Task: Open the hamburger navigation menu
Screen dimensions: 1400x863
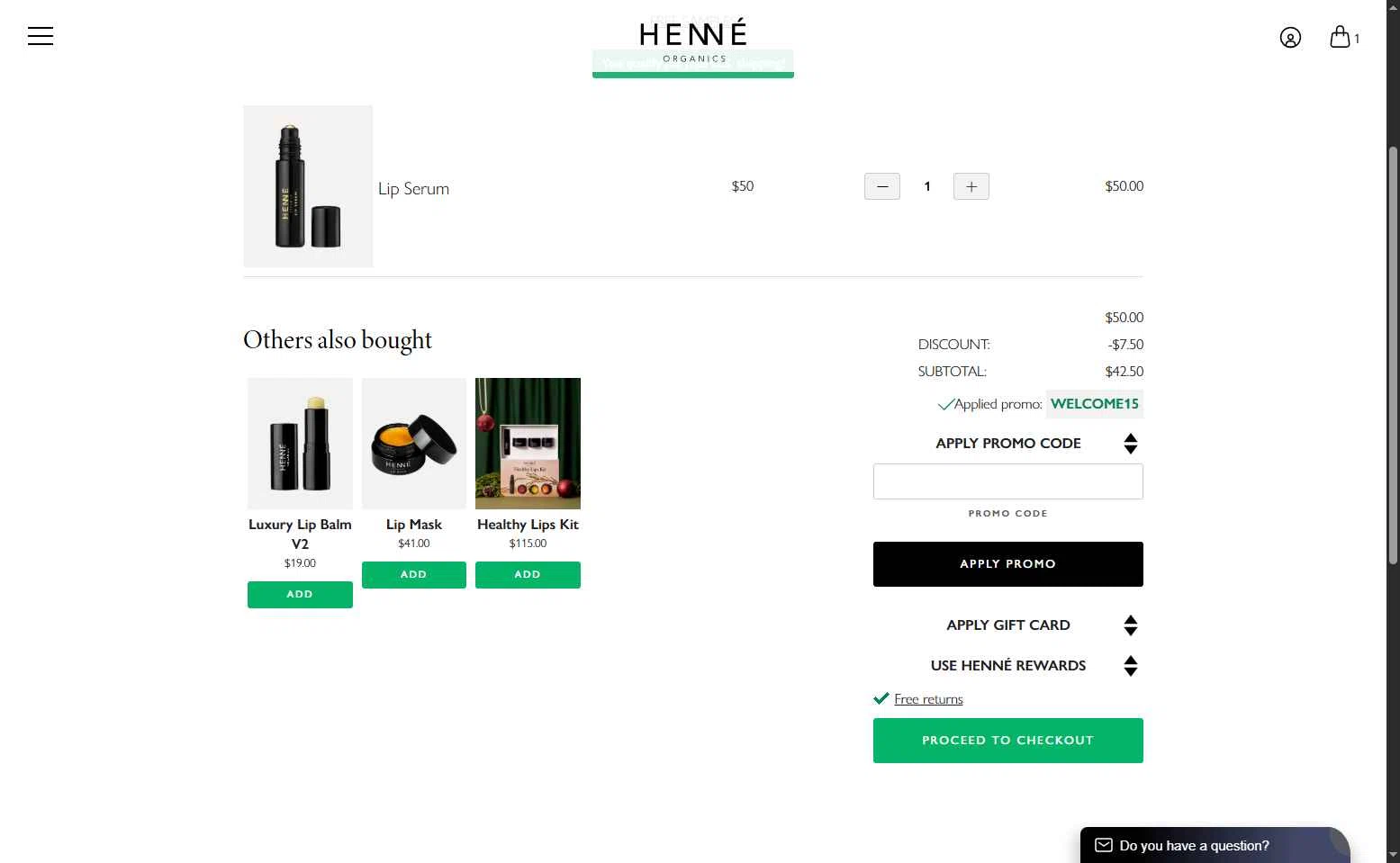Action: point(41,36)
